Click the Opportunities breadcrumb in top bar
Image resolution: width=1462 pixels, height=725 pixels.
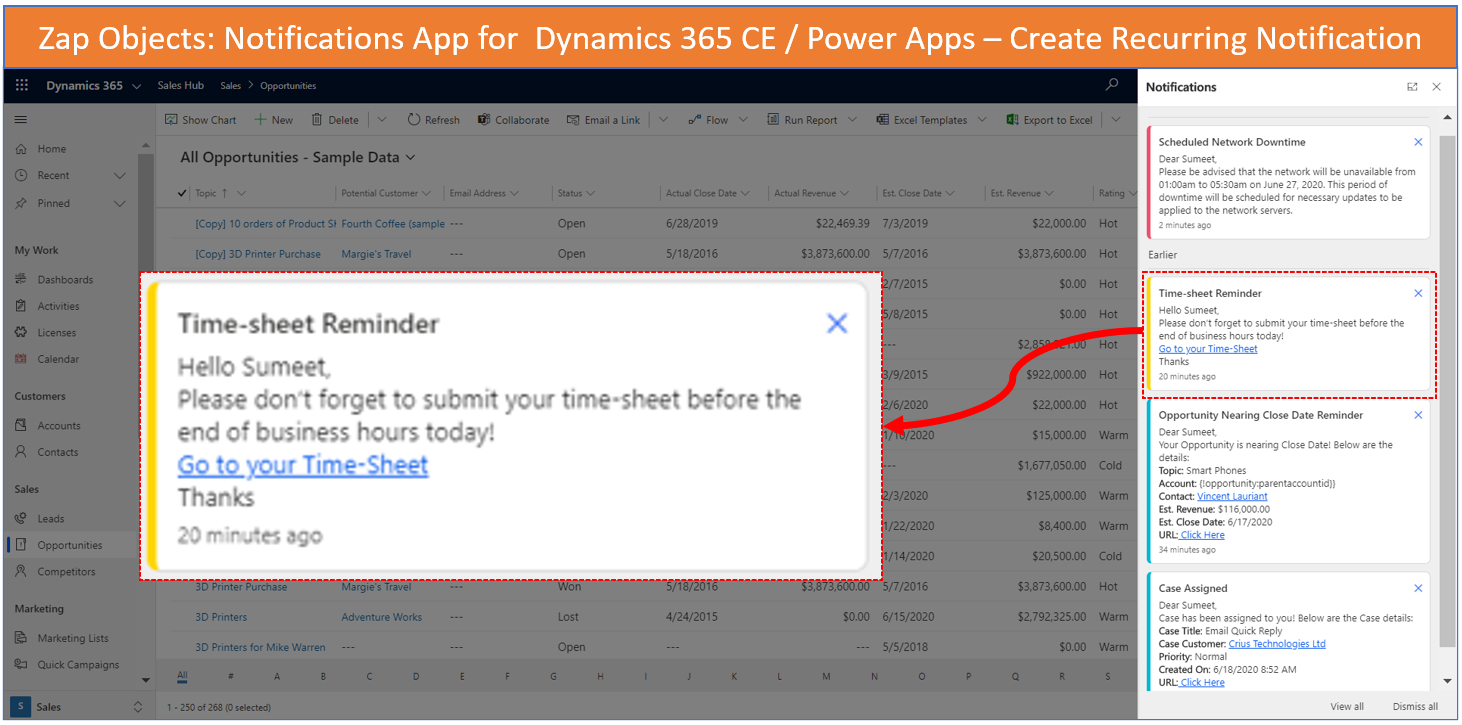point(288,86)
